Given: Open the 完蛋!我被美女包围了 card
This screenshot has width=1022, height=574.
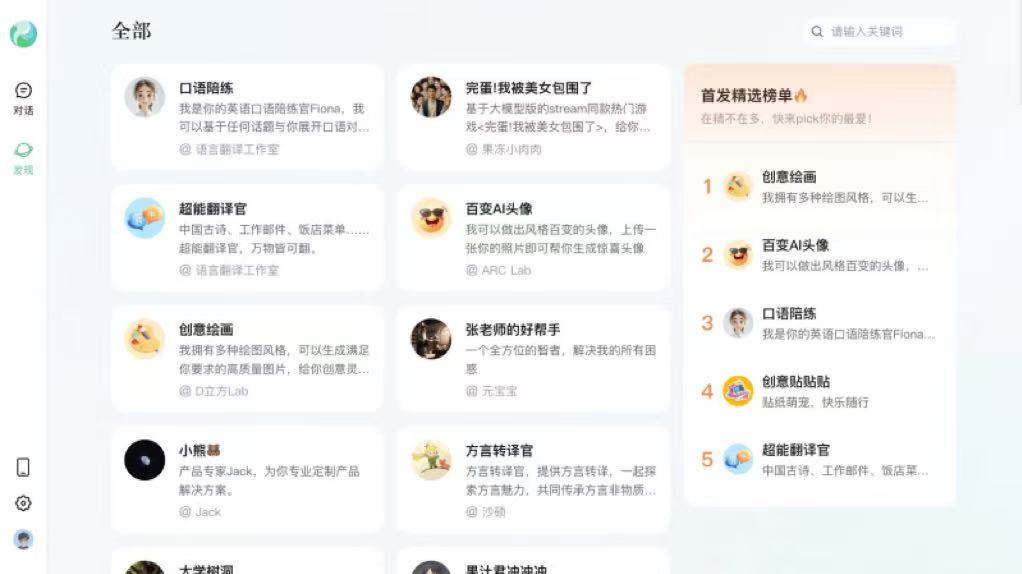Looking at the screenshot, I should (533, 117).
